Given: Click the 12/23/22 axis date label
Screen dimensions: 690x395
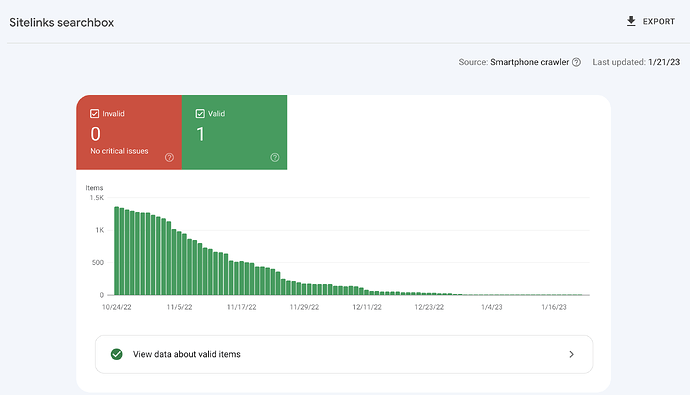Looking at the screenshot, I should pos(429,307).
